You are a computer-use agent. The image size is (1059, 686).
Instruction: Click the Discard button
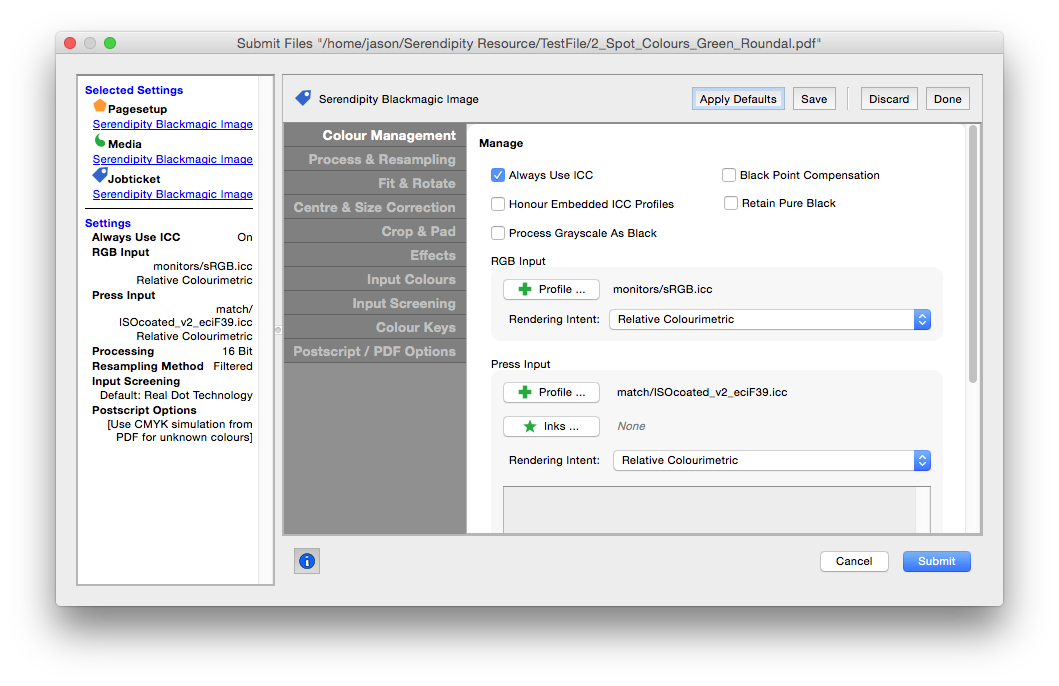[x=889, y=99]
